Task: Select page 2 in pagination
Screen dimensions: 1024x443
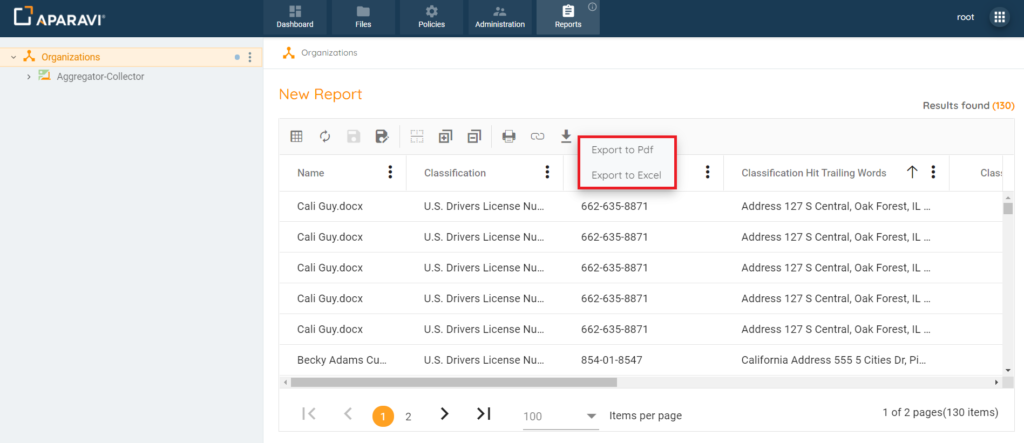Action: coord(408,417)
